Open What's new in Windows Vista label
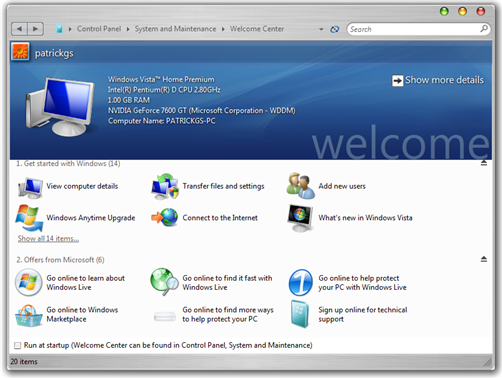 pyautogui.click(x=365, y=218)
